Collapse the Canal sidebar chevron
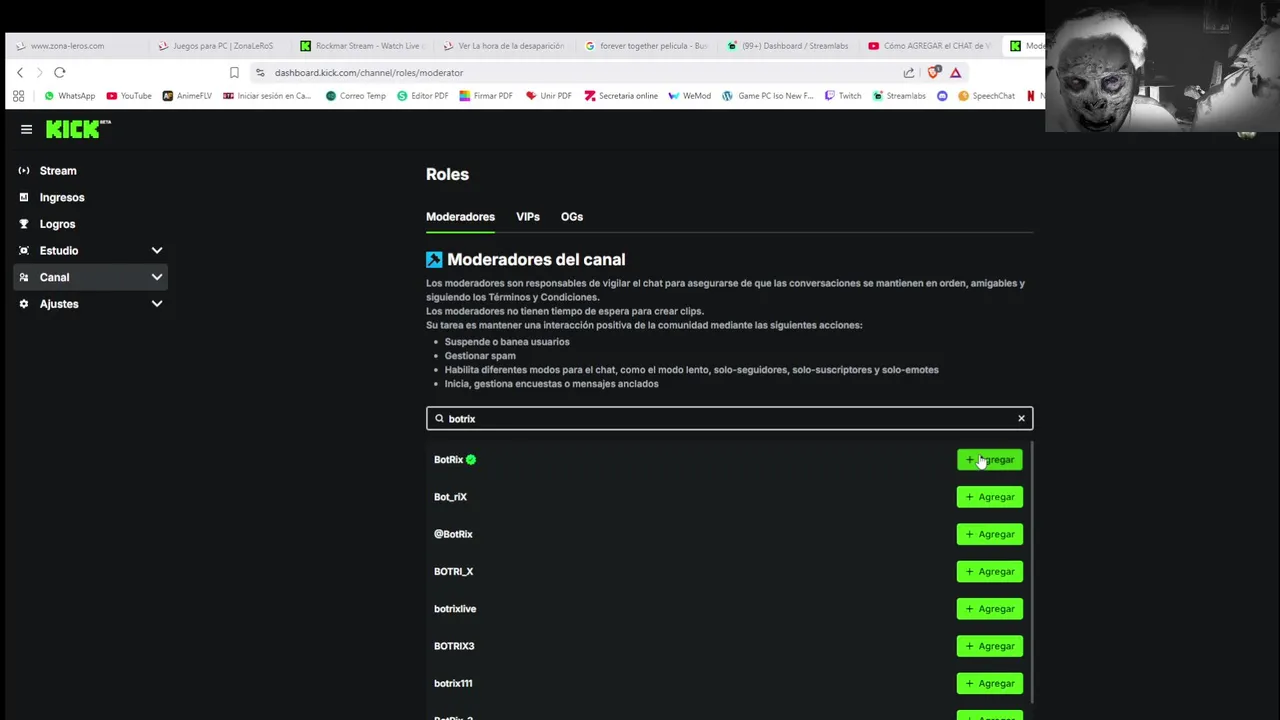Image resolution: width=1280 pixels, height=720 pixels. (156, 277)
